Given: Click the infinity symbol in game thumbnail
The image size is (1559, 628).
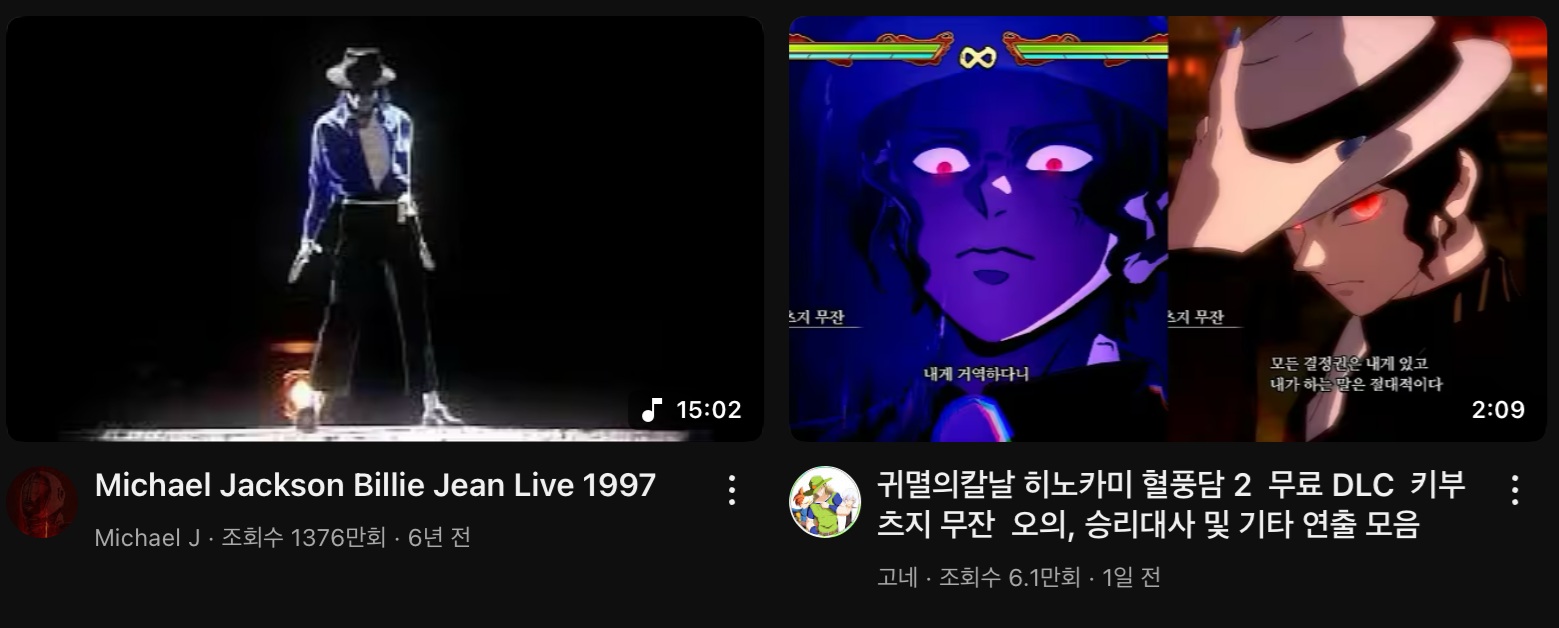Looking at the screenshot, I should 978,57.
